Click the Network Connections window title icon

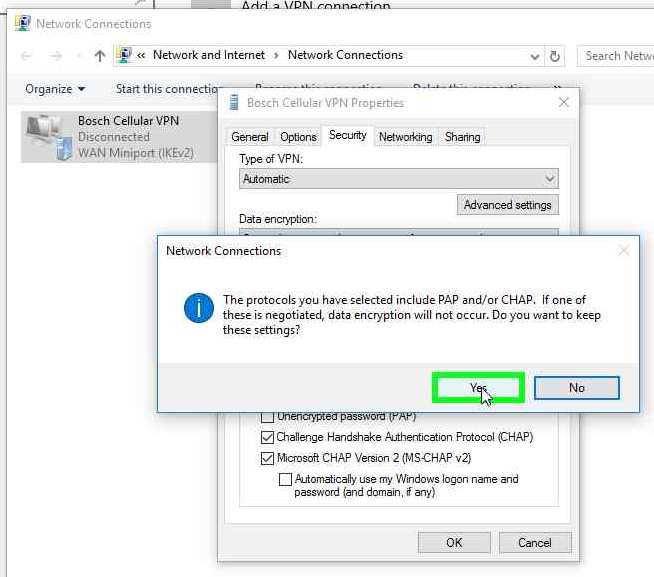tap(23, 23)
